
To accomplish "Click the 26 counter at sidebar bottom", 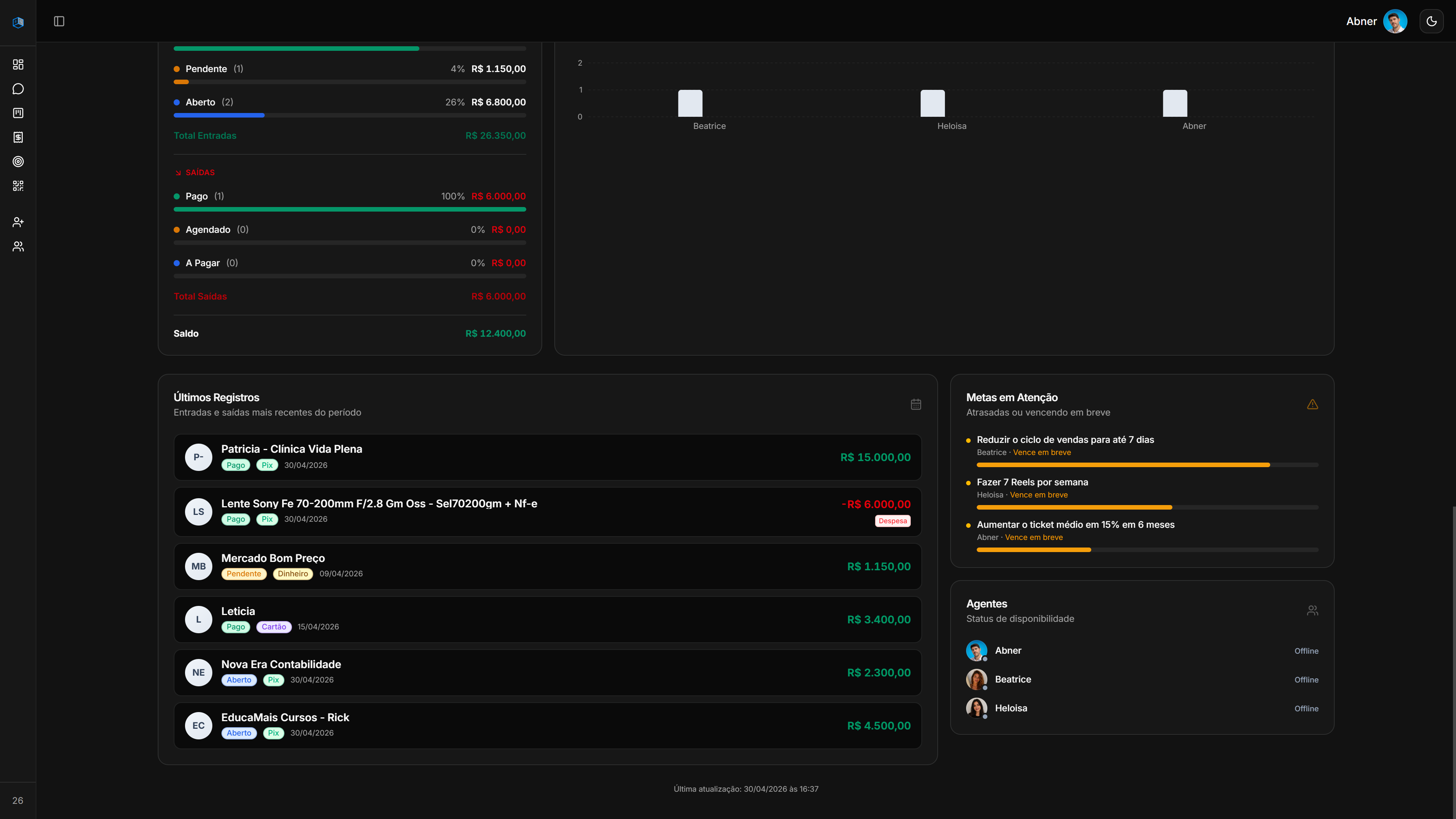I will point(18,800).
